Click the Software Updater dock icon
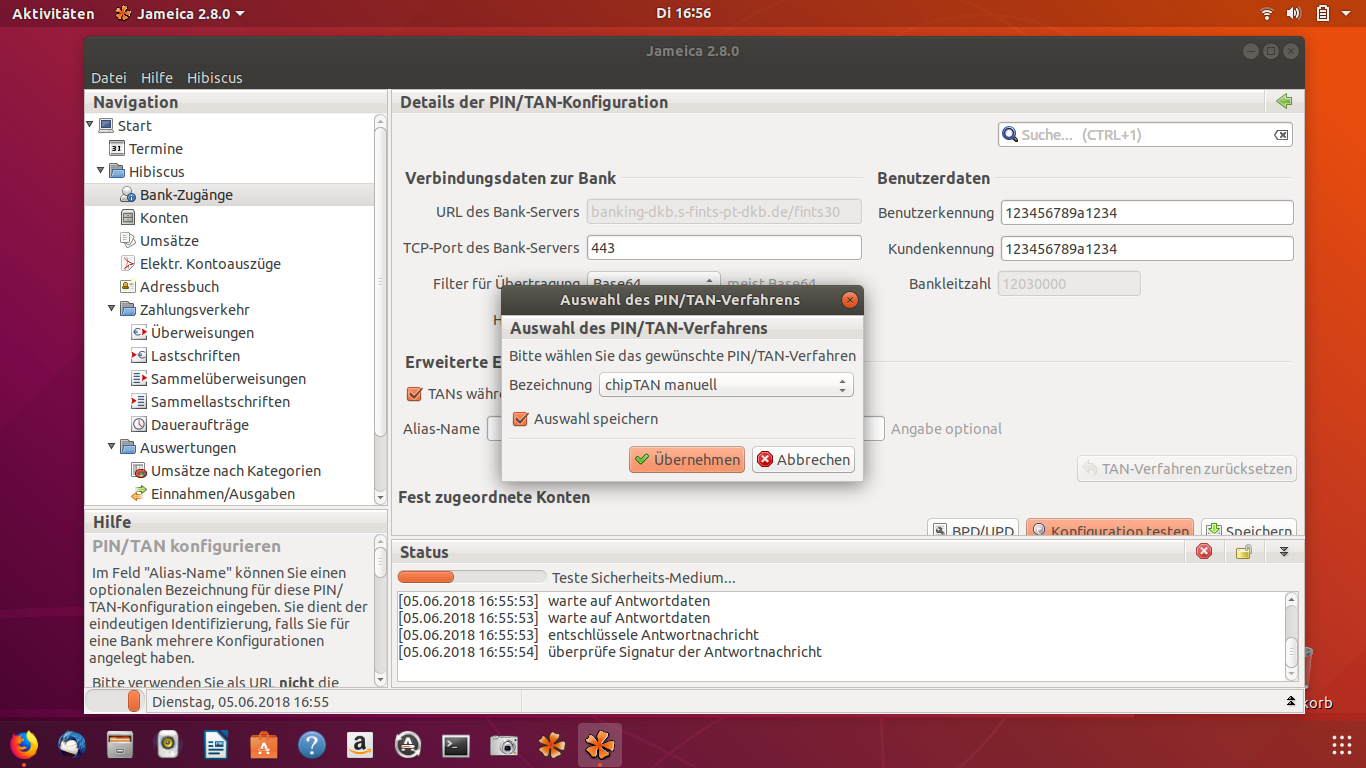This screenshot has width=1366, height=768. (x=408, y=745)
